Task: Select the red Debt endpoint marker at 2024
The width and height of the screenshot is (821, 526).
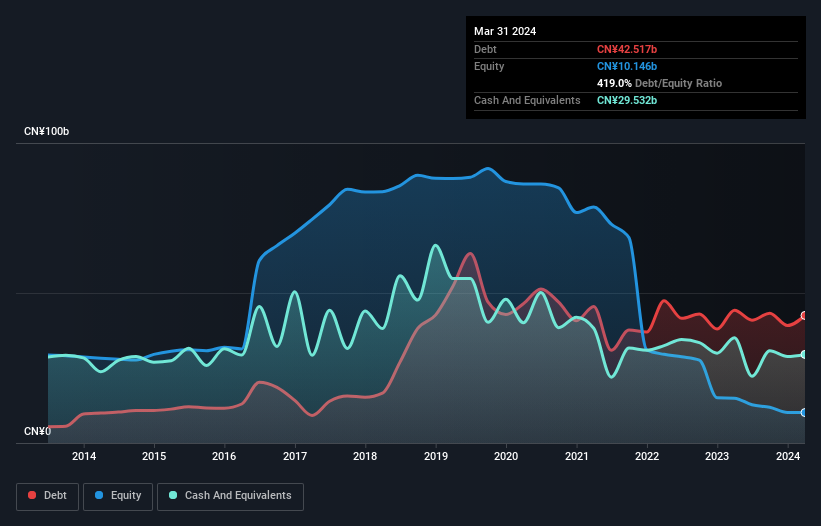Action: coord(804,316)
